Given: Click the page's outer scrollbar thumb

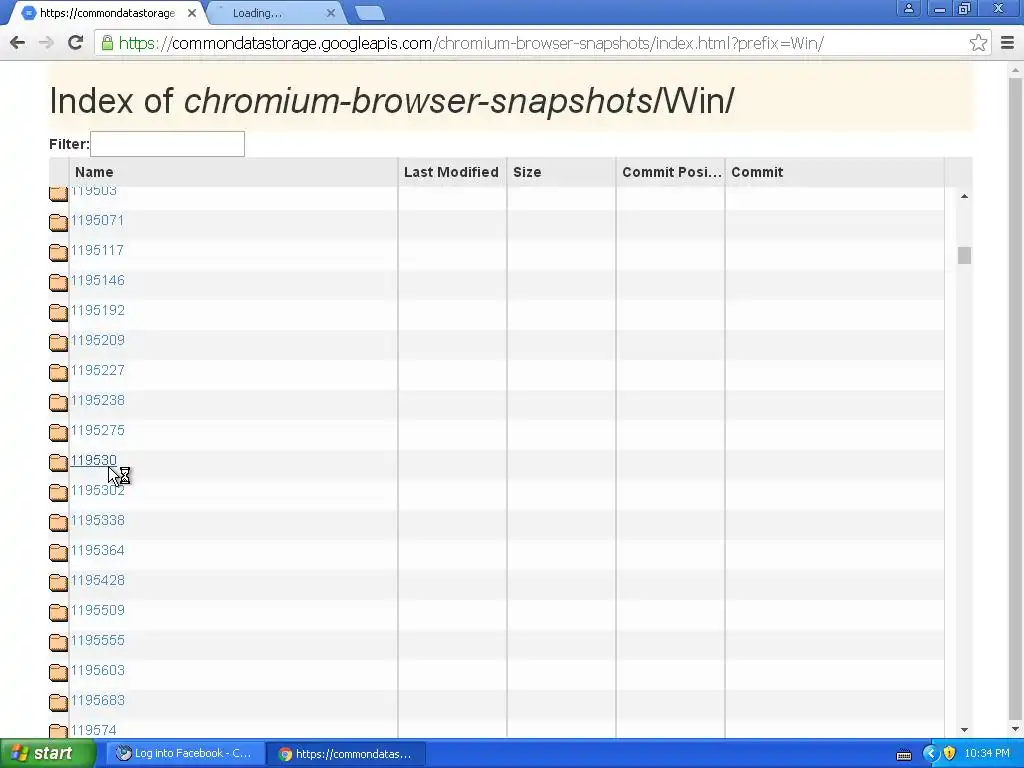Looking at the screenshot, I should [1016, 398].
